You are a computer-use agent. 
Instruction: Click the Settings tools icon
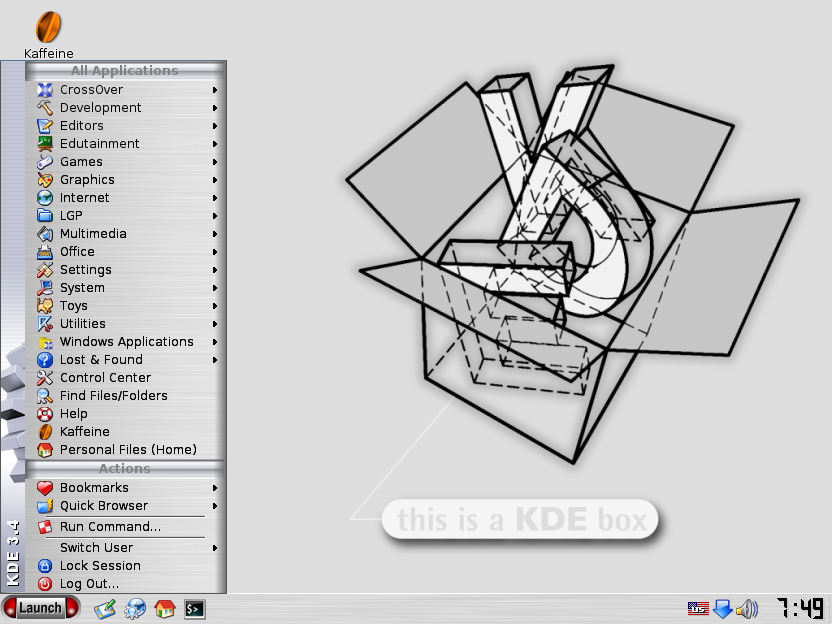point(45,270)
